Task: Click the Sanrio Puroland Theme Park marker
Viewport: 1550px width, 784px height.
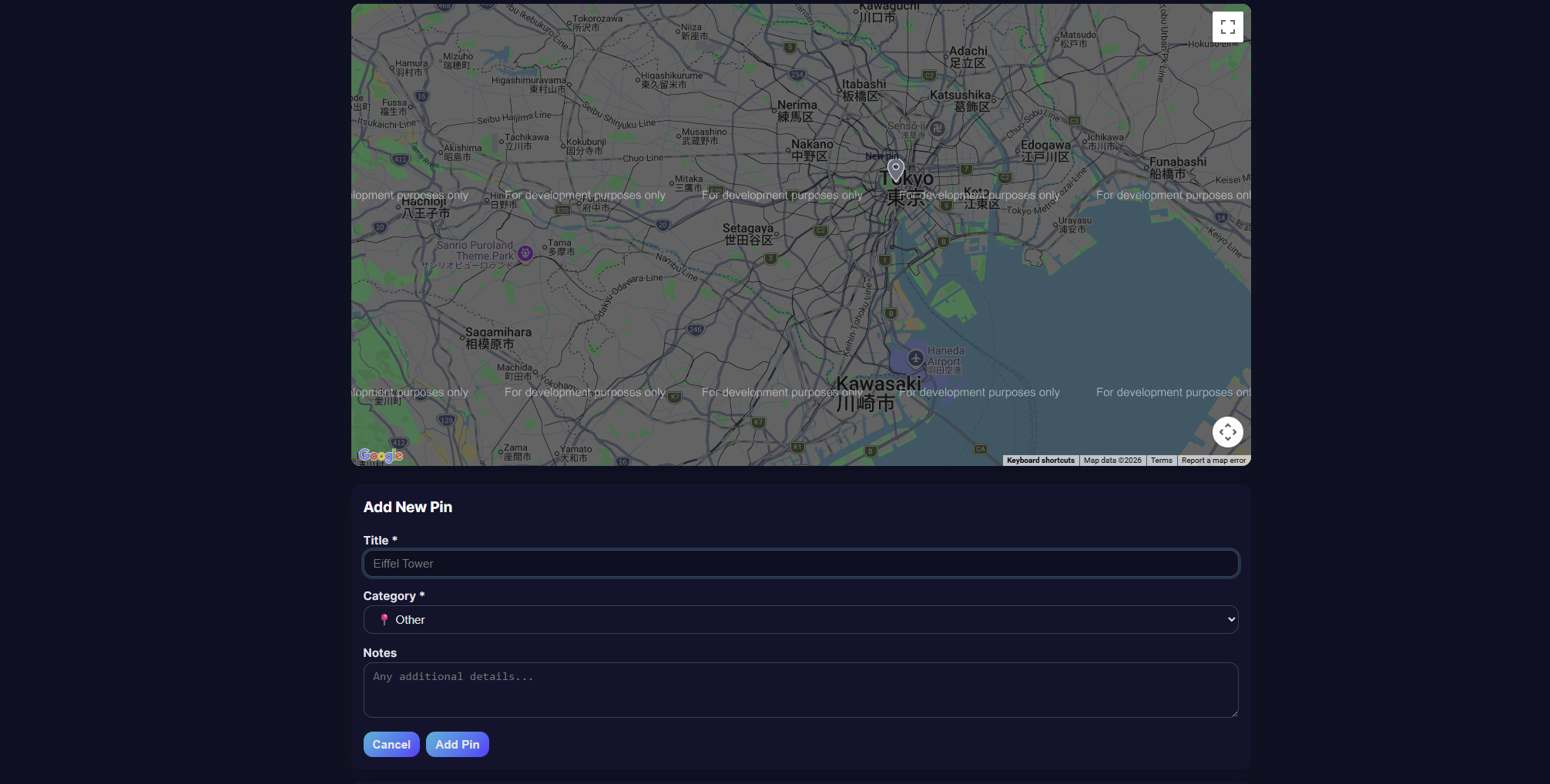Action: coord(525,253)
